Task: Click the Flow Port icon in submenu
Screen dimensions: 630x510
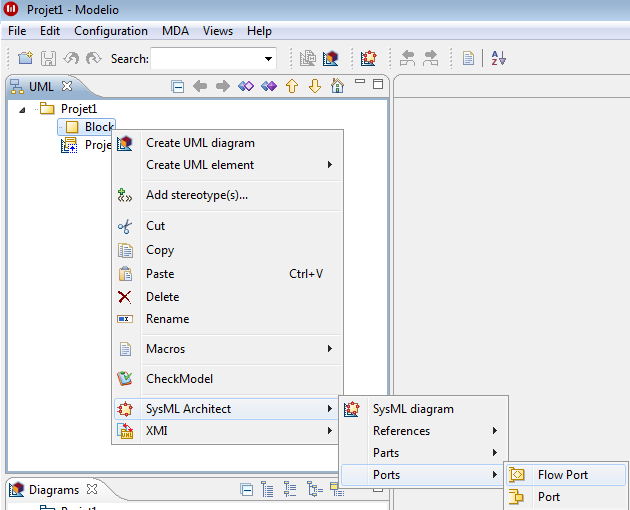Action: 517,475
